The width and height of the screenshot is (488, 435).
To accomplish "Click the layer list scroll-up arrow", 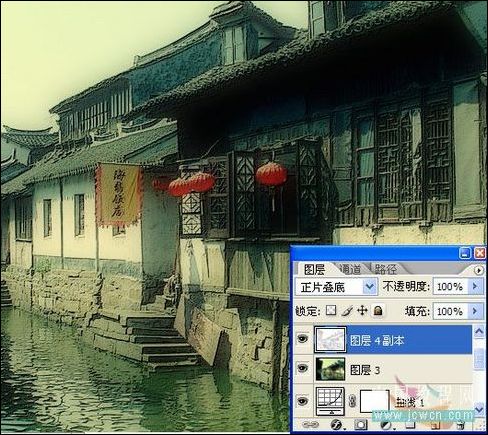I will [x=479, y=331].
